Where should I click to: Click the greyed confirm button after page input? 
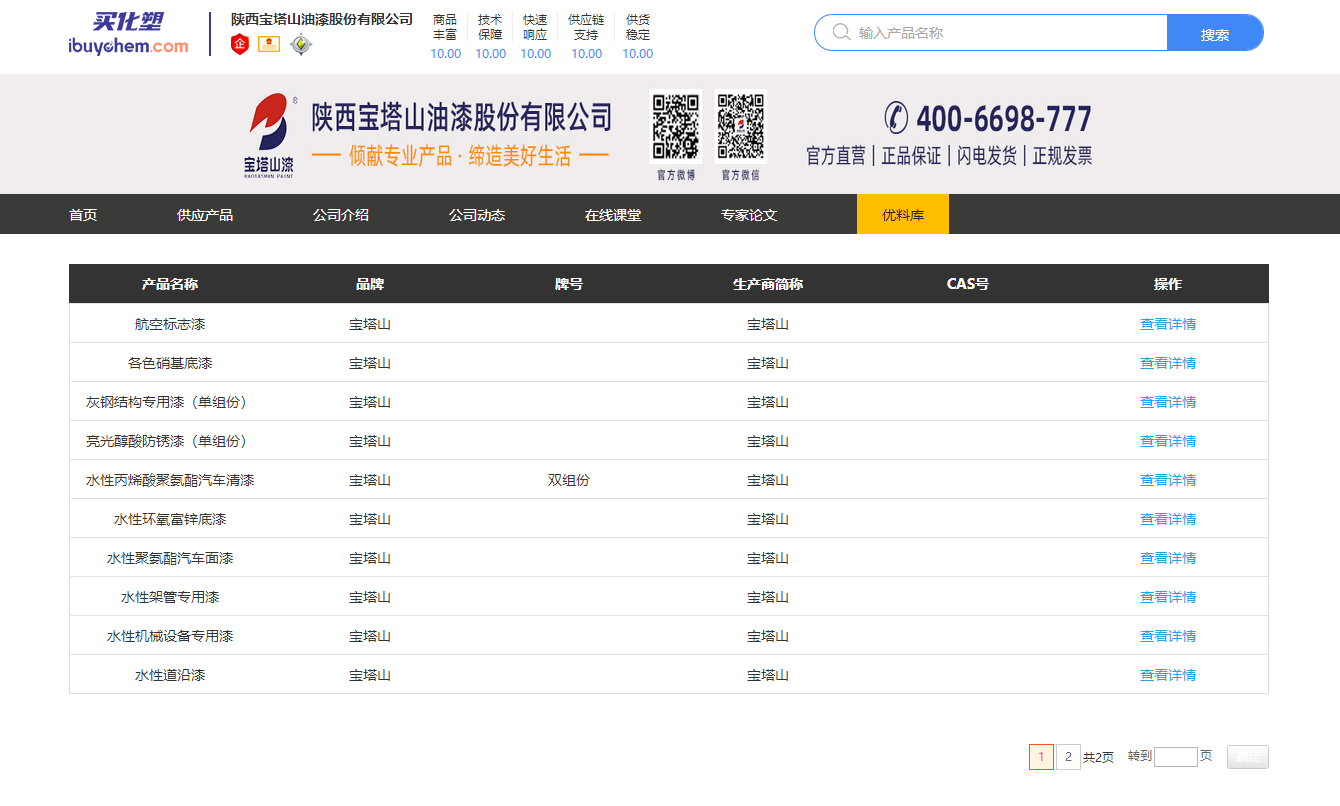[1247, 757]
